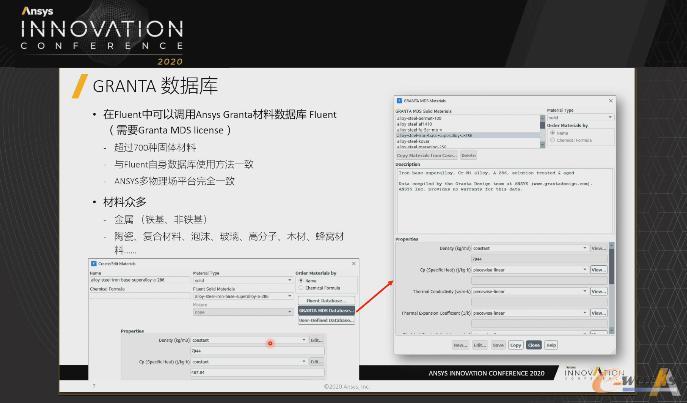Click Cp value field in Create/Edit Materials
687x403 pixels.
coord(258,373)
